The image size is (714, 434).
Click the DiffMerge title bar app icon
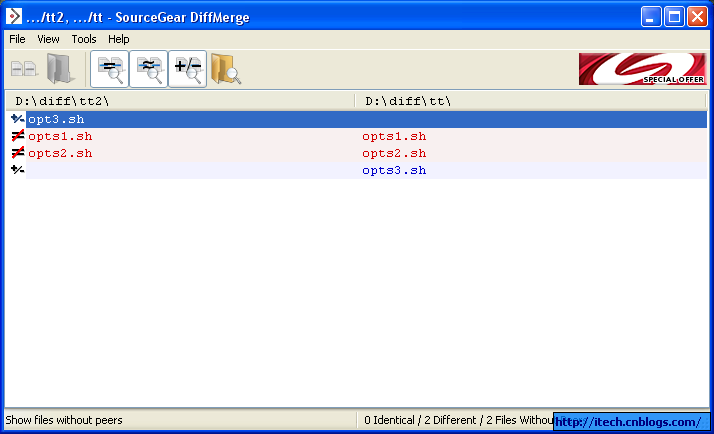14,16
